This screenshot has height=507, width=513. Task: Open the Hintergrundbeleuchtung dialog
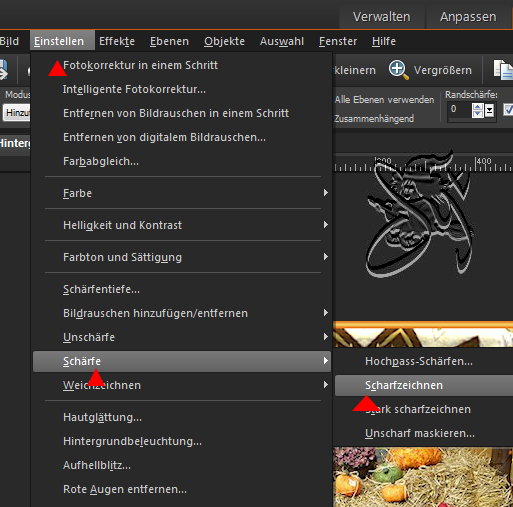tap(182, 441)
